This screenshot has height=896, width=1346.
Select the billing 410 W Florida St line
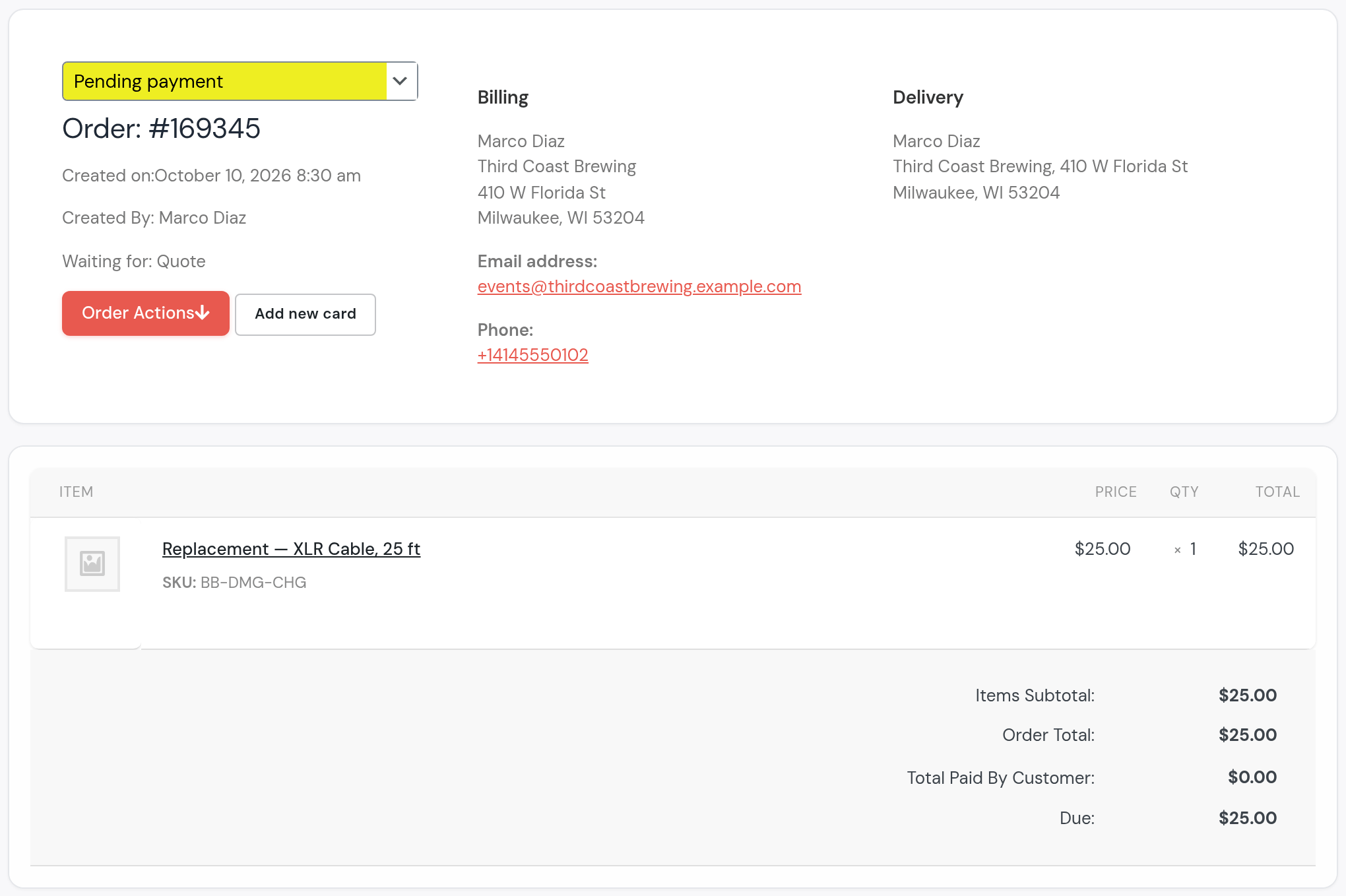click(x=542, y=193)
